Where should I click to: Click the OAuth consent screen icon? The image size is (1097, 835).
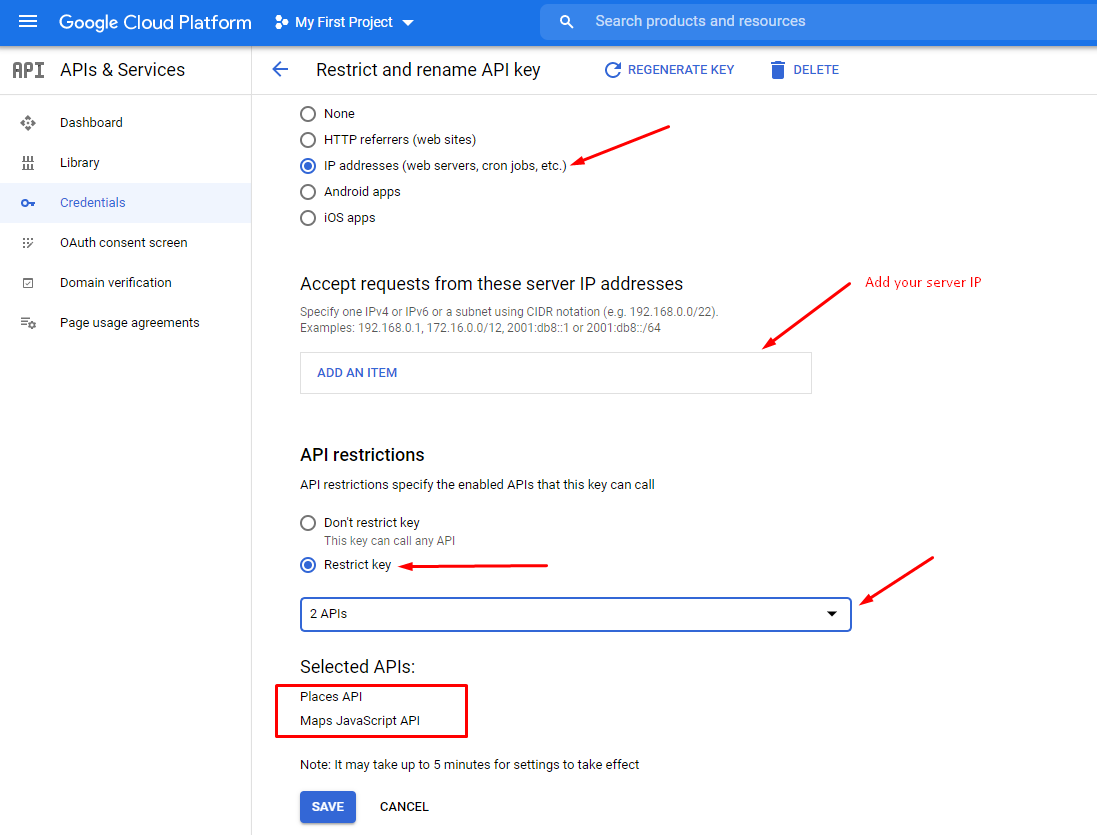(x=28, y=243)
